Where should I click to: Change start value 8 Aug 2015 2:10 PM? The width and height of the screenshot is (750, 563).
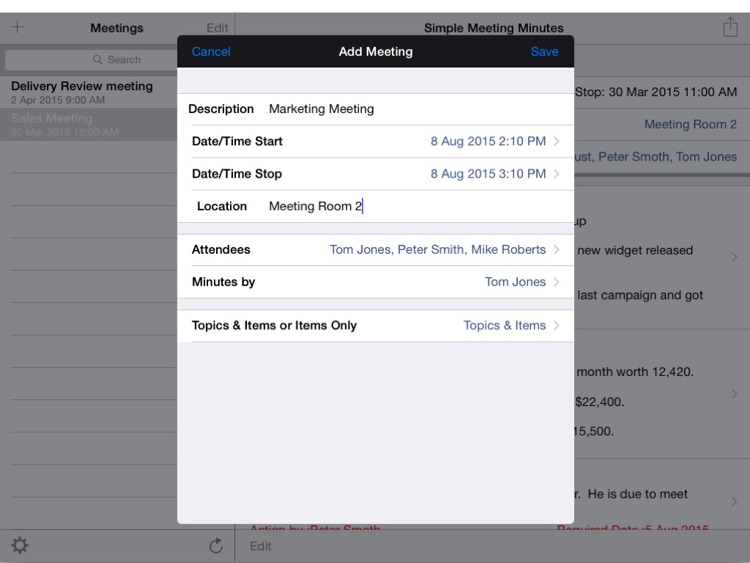488,141
